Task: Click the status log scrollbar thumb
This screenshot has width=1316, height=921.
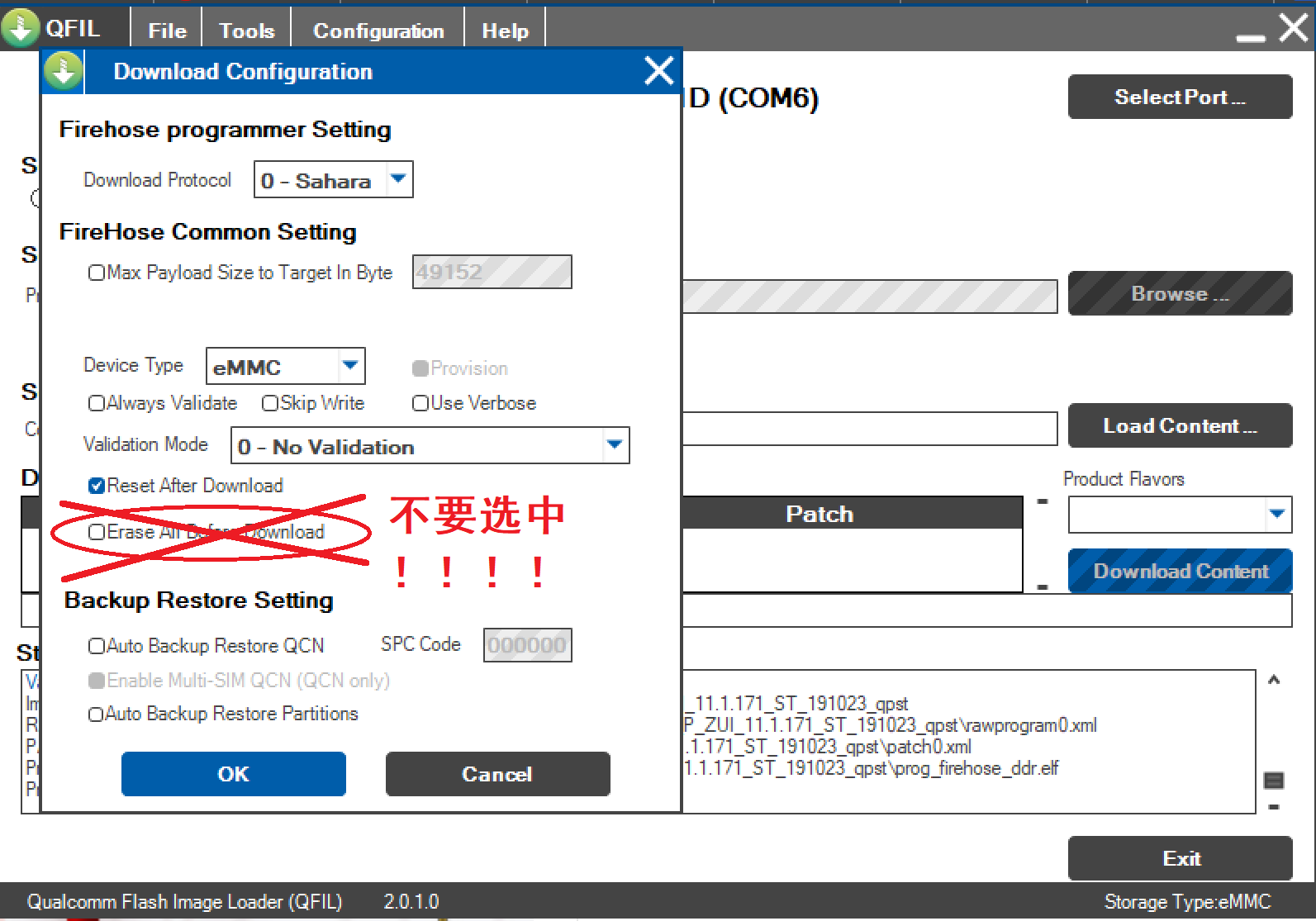Action: coord(1274,780)
